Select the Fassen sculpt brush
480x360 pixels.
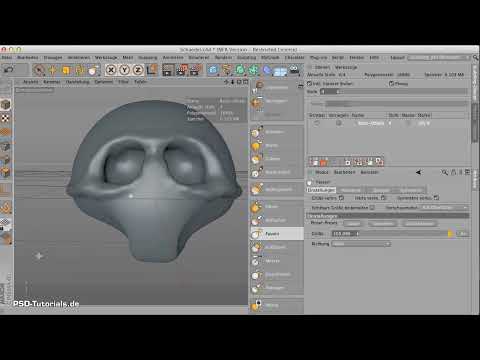277,234
